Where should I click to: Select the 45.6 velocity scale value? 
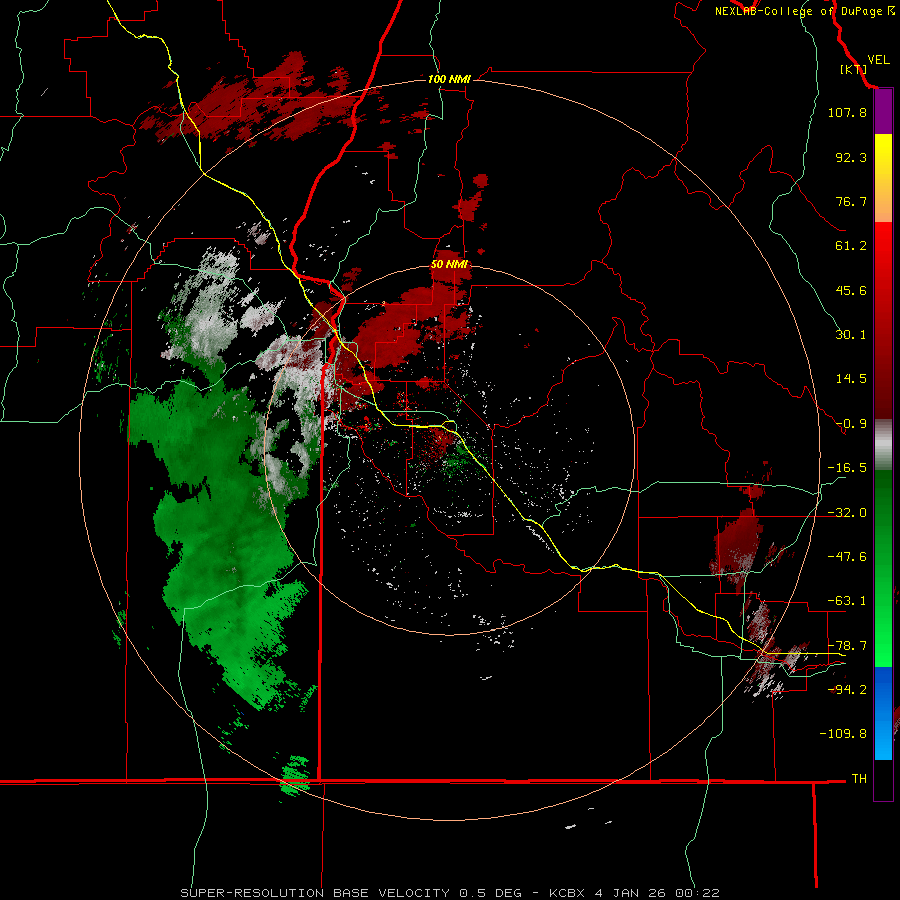coord(851,290)
